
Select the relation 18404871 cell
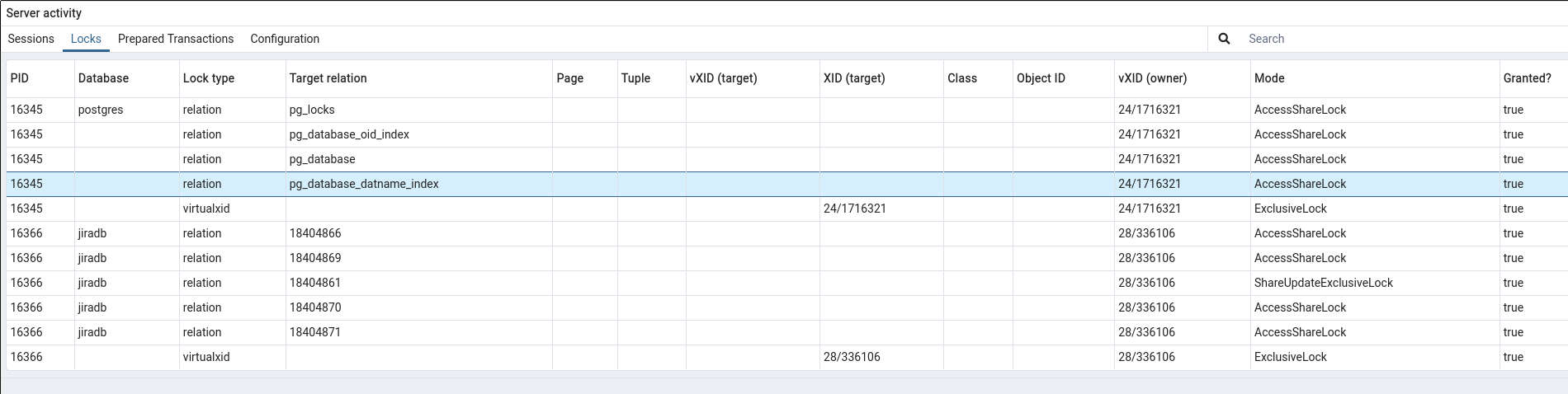tap(418, 332)
